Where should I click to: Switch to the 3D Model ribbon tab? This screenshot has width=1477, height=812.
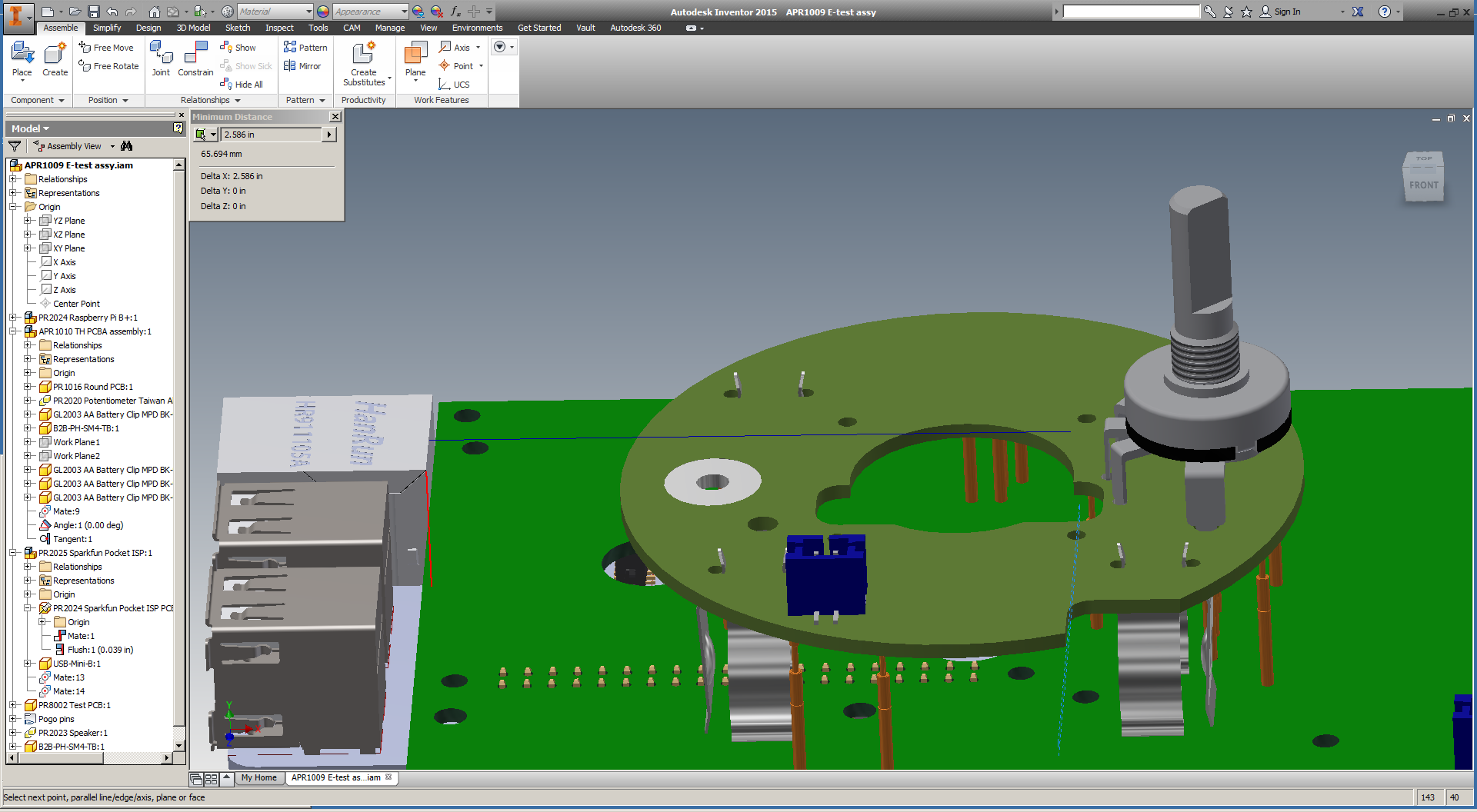[193, 28]
